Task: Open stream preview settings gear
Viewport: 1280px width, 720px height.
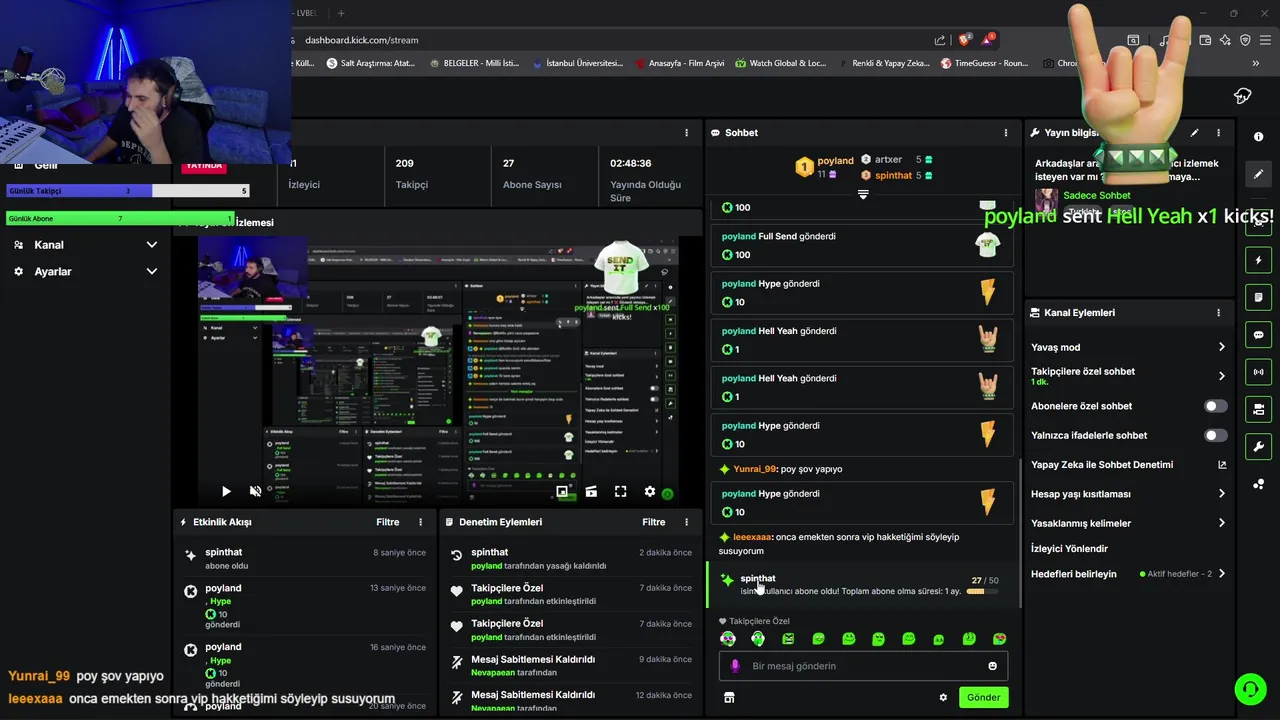Action: (x=650, y=491)
